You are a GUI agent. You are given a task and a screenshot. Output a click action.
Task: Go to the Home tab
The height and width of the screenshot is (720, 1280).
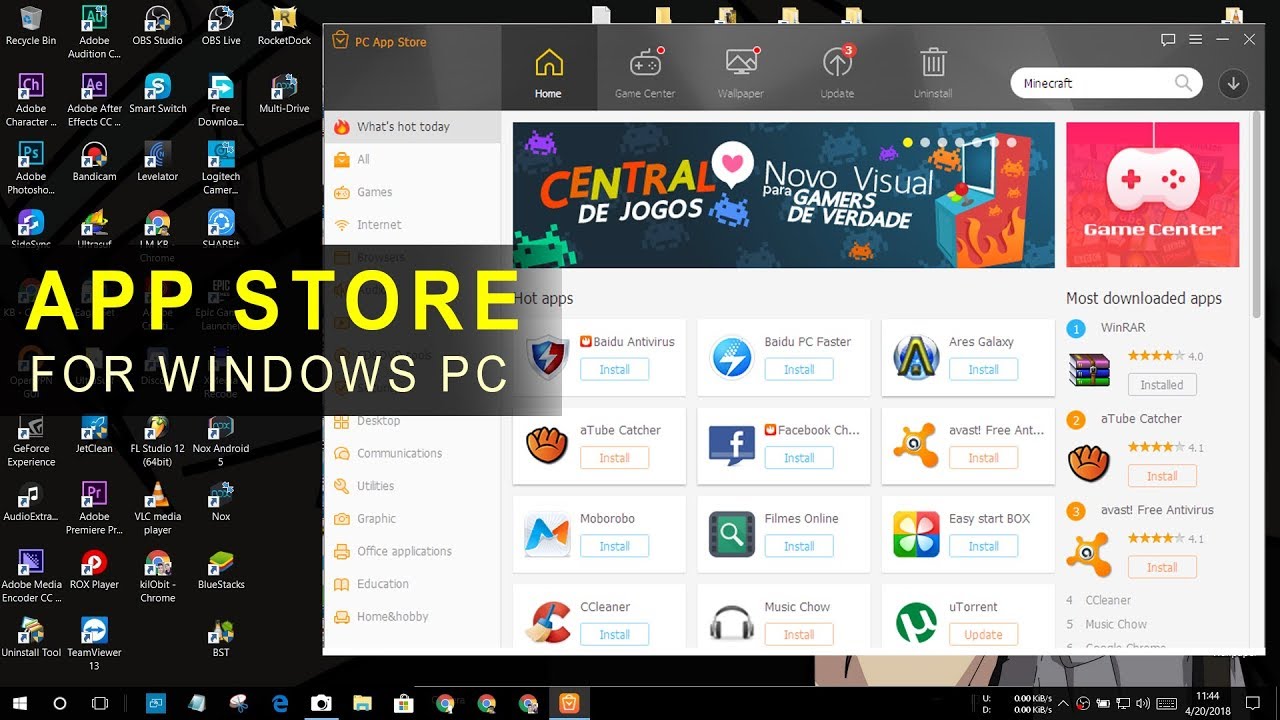pos(548,70)
